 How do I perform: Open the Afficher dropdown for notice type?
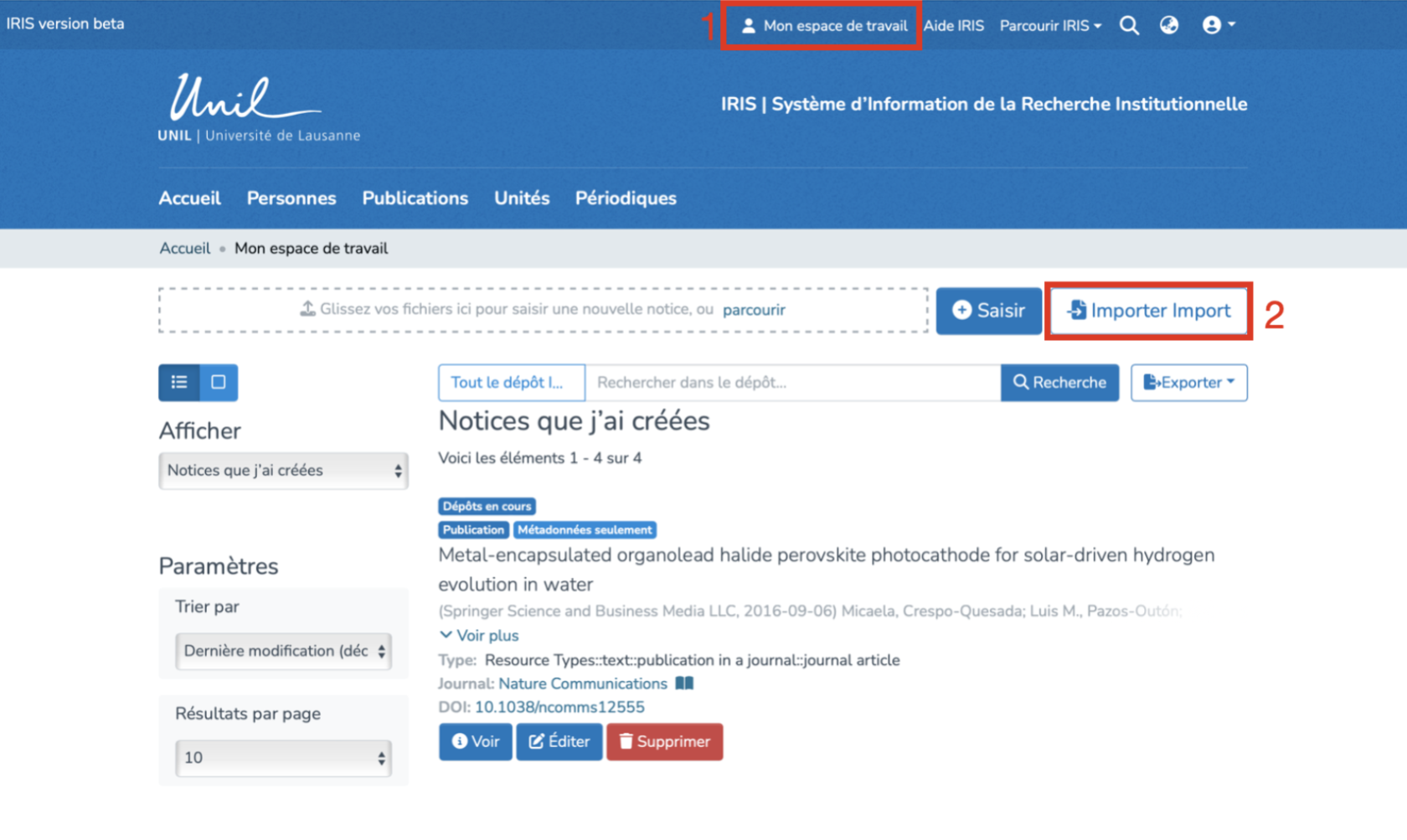click(x=283, y=471)
